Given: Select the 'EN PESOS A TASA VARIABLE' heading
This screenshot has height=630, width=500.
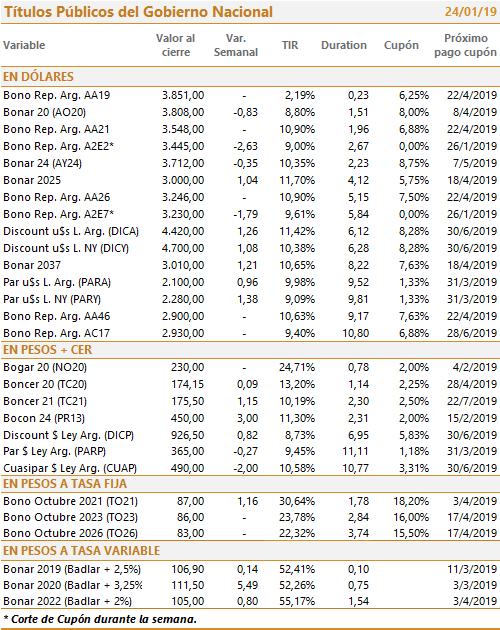Looking at the screenshot, I should pos(82,550).
